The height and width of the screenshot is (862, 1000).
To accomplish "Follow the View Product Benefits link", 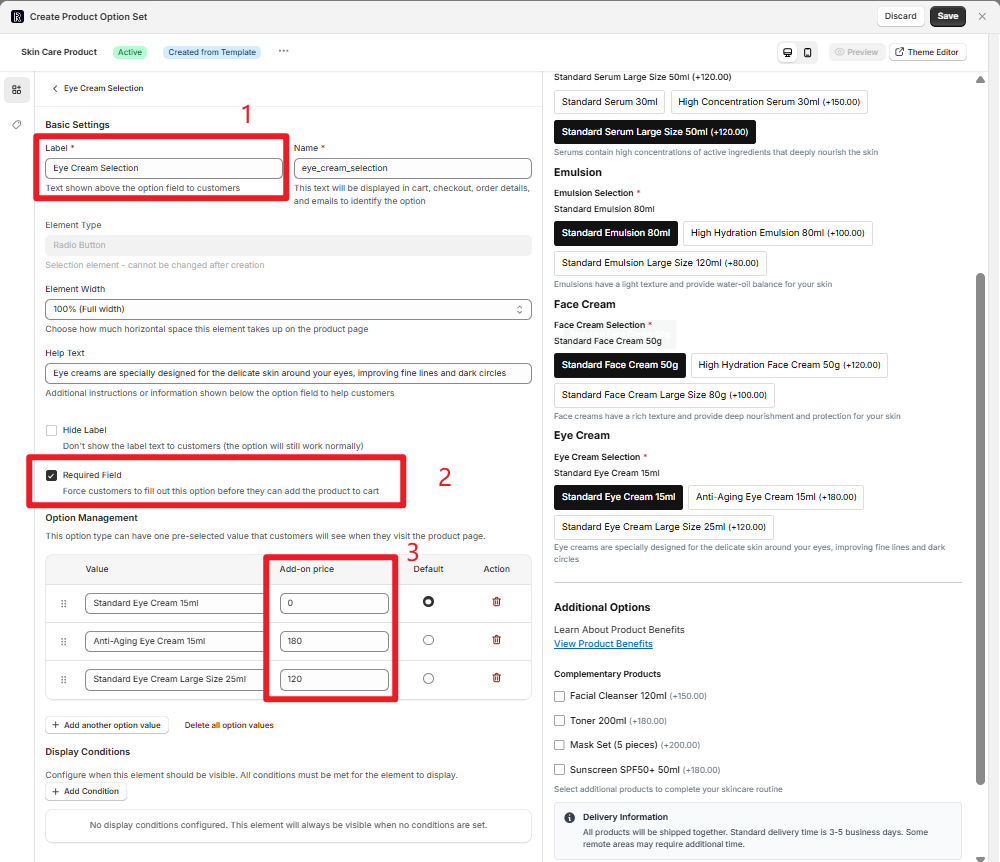I will 603,644.
